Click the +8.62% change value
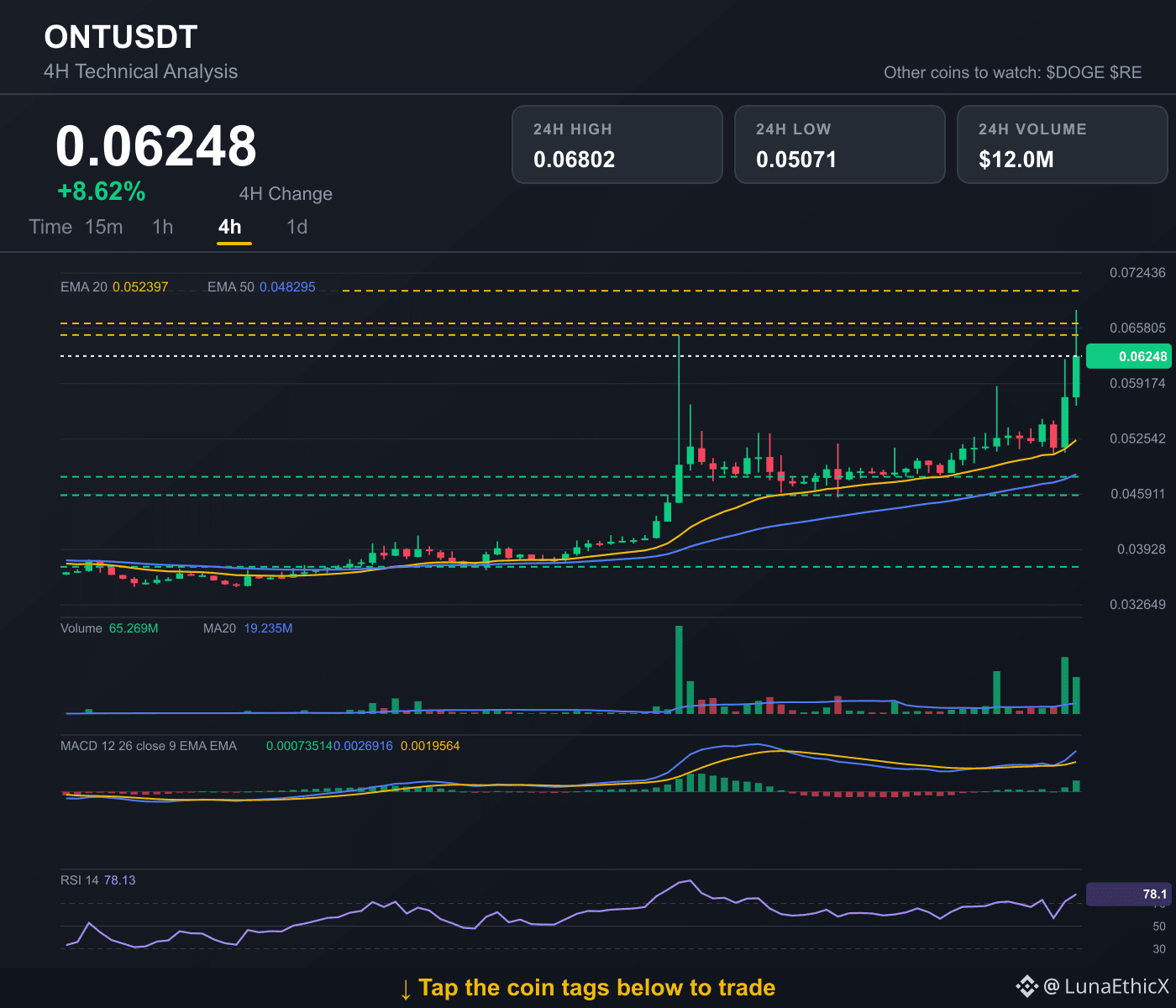Viewport: 1176px width, 1008px height. coord(101,192)
